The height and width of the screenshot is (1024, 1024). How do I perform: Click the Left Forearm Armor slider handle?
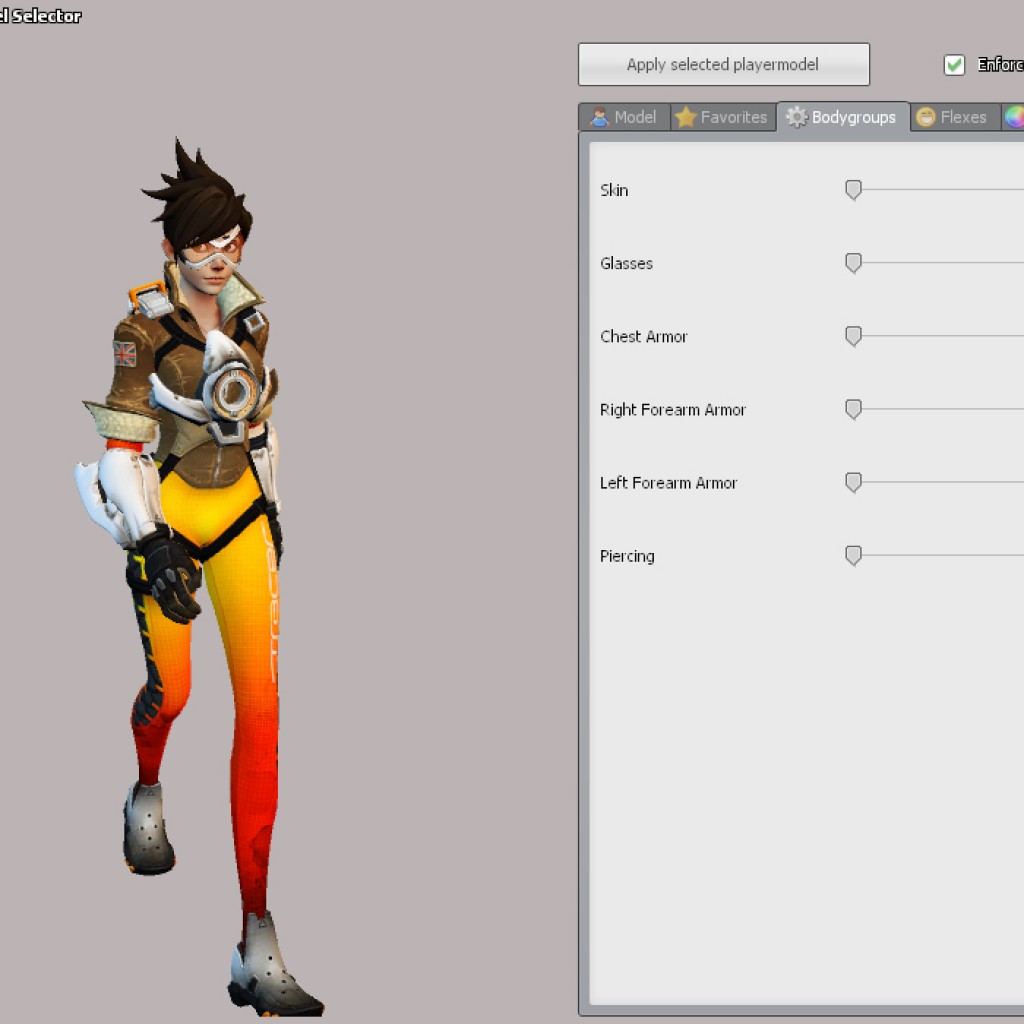(x=853, y=482)
